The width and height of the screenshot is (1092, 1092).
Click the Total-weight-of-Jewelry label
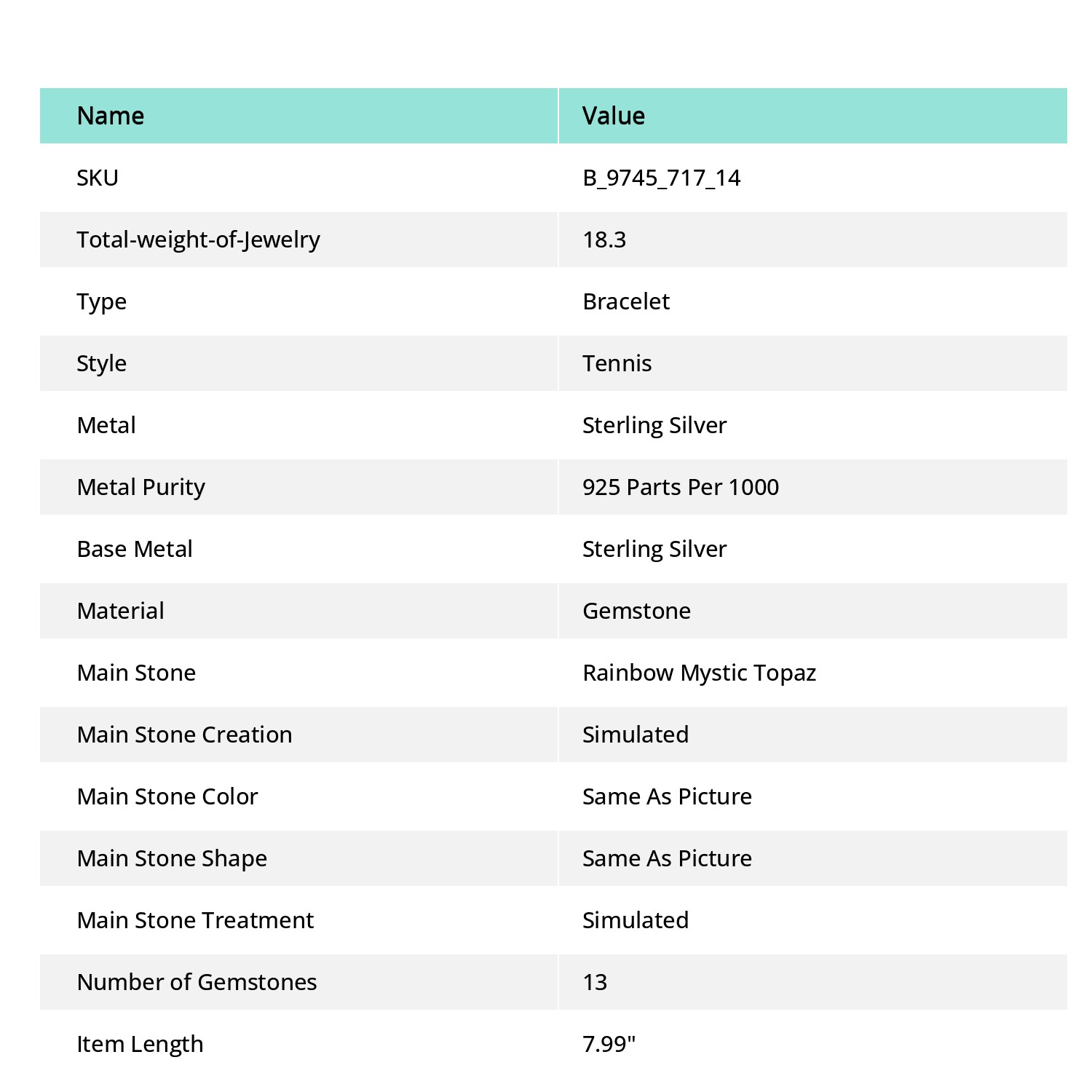coord(198,240)
